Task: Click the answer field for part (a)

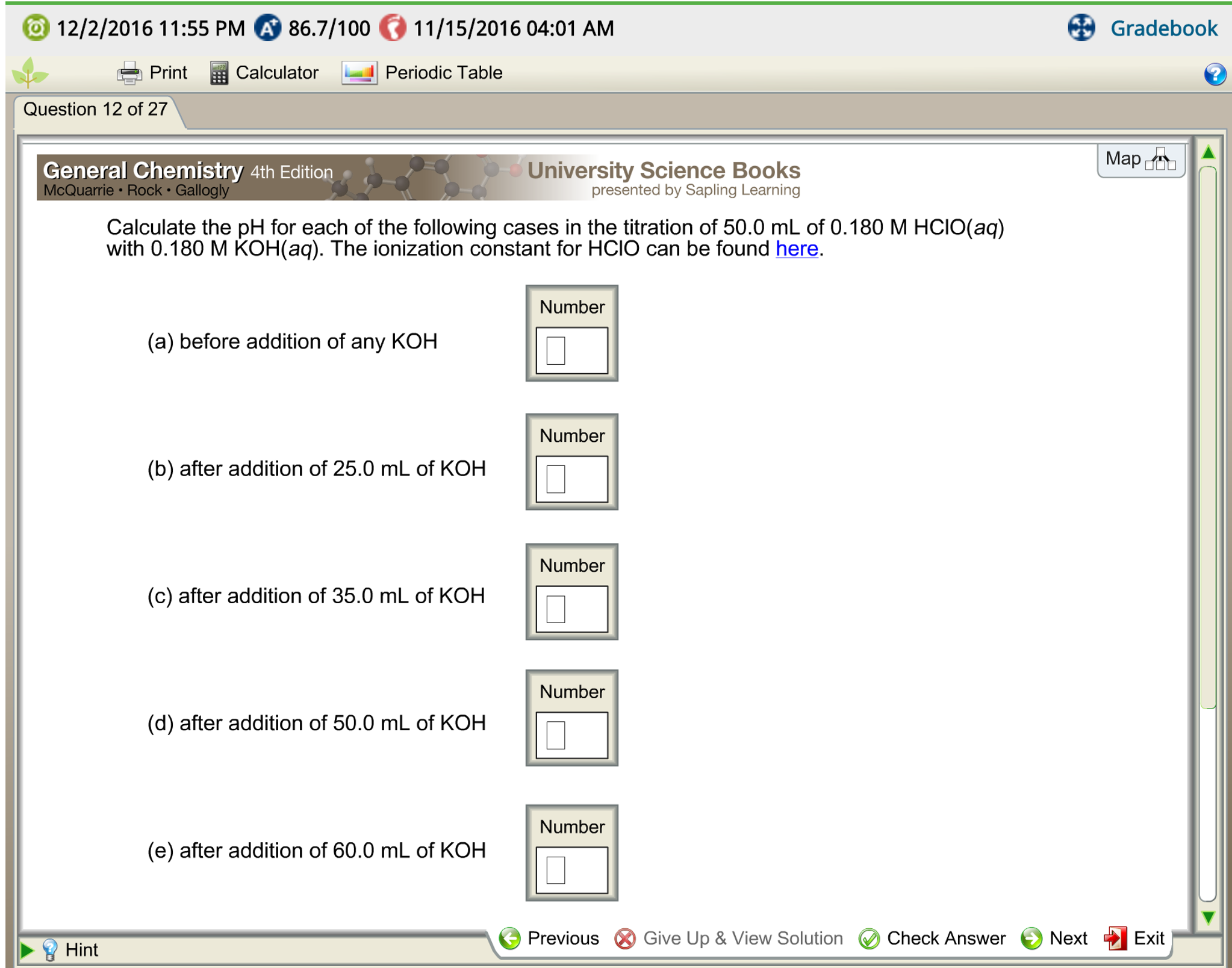Action: pyautogui.click(x=571, y=350)
